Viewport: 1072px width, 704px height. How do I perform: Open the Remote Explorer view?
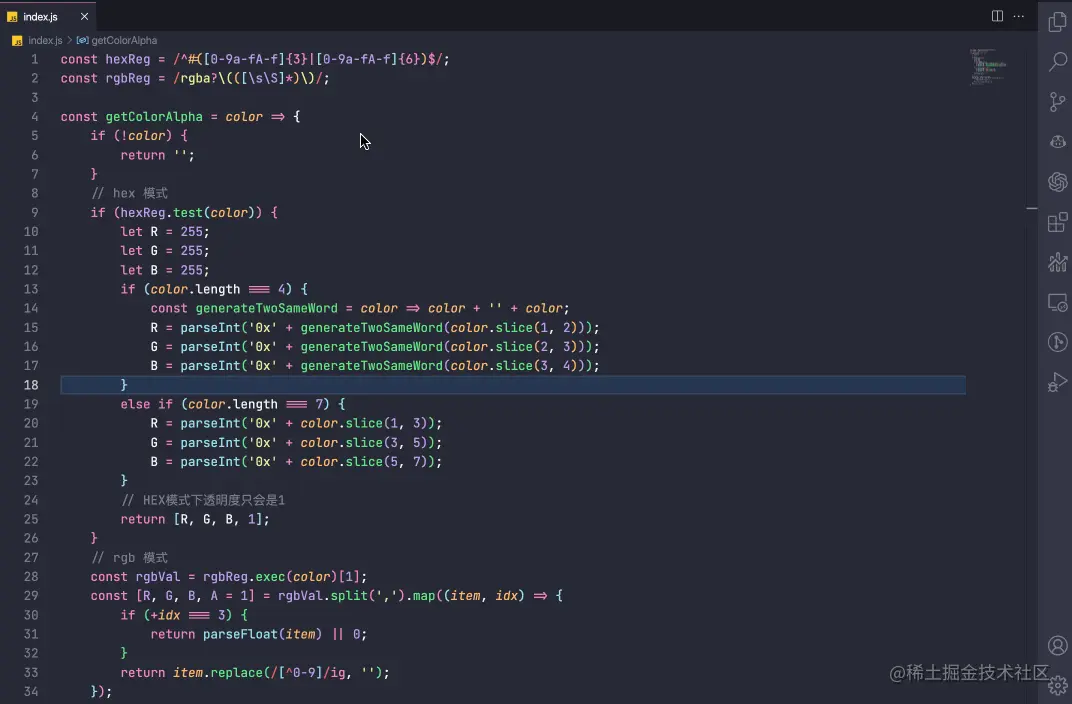click(1058, 302)
